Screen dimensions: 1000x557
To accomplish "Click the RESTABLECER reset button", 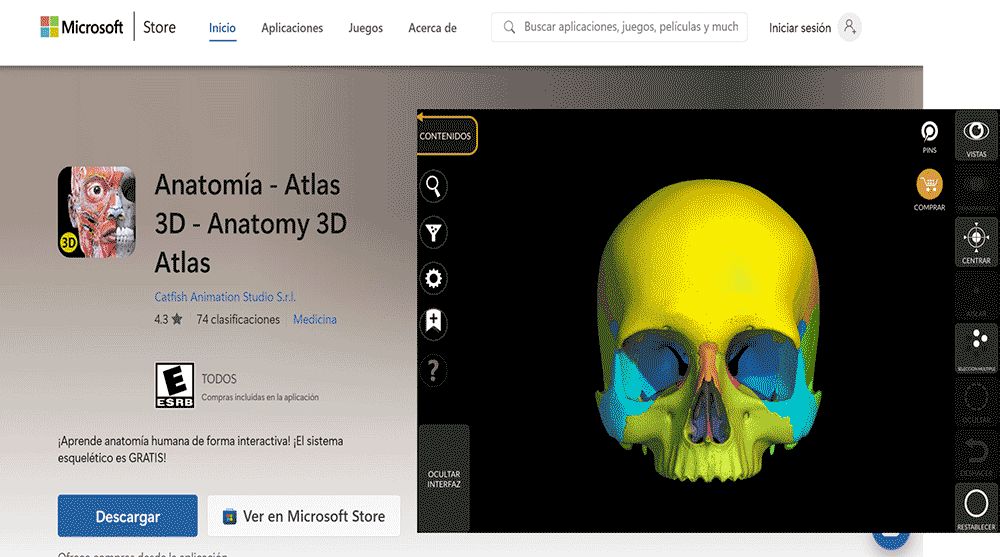I will [976, 507].
